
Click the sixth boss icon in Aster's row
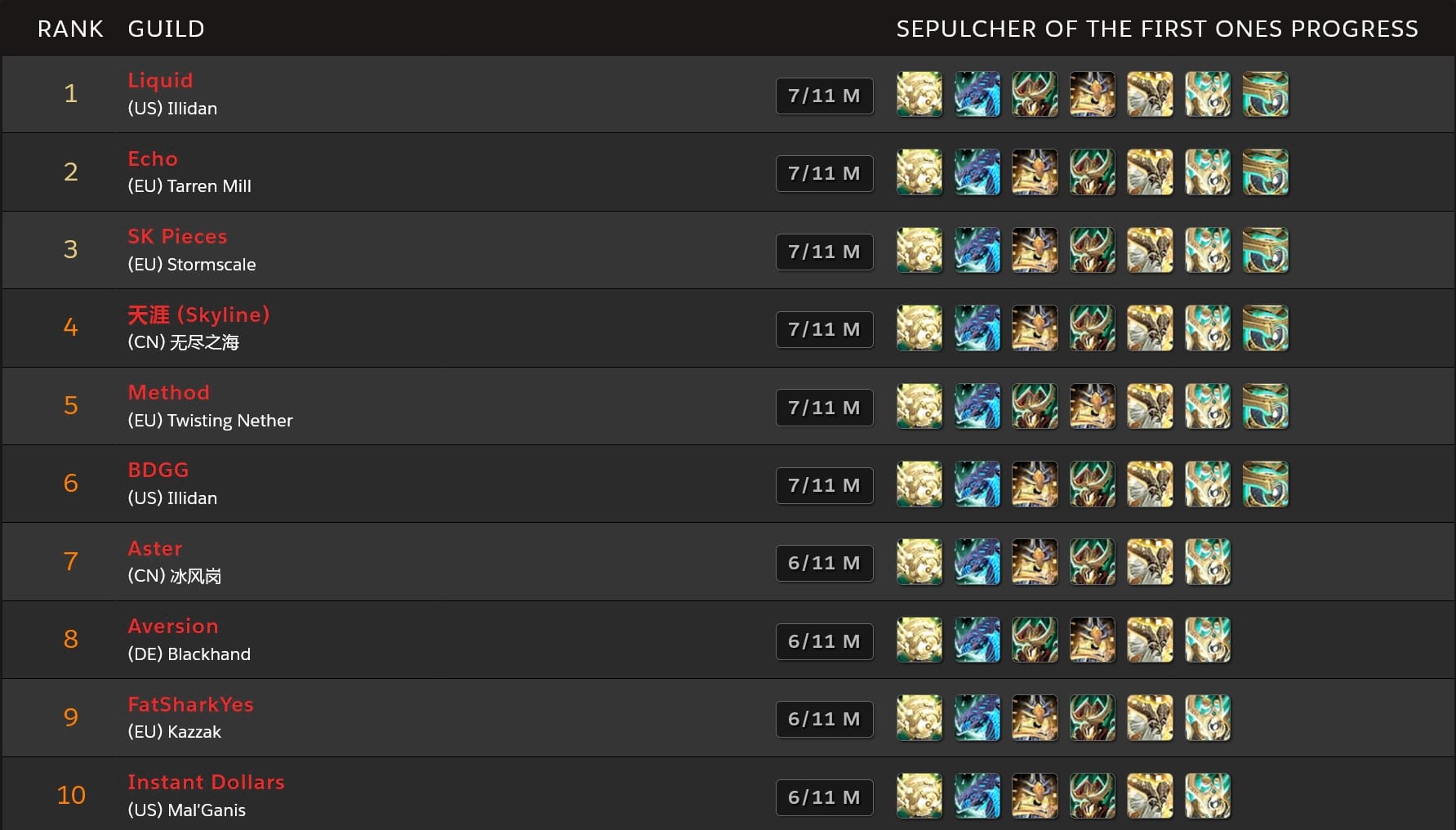[x=1208, y=561]
